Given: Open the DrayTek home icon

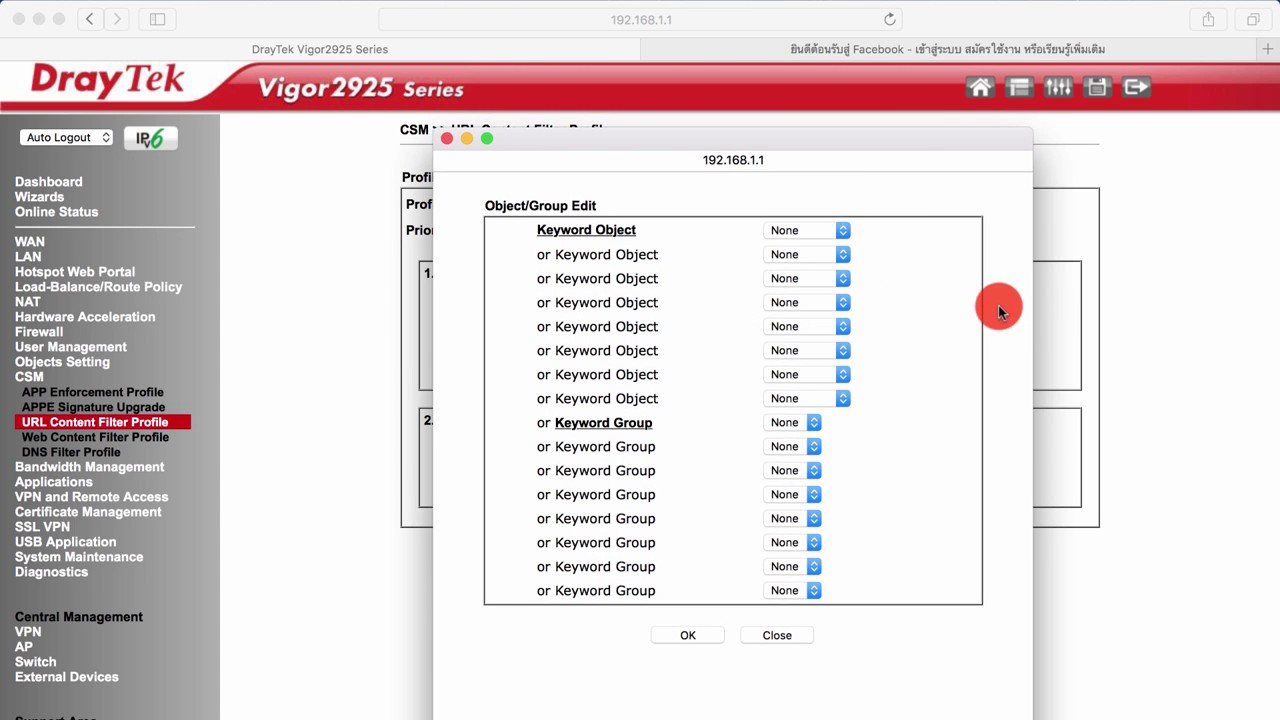Looking at the screenshot, I should 980,88.
